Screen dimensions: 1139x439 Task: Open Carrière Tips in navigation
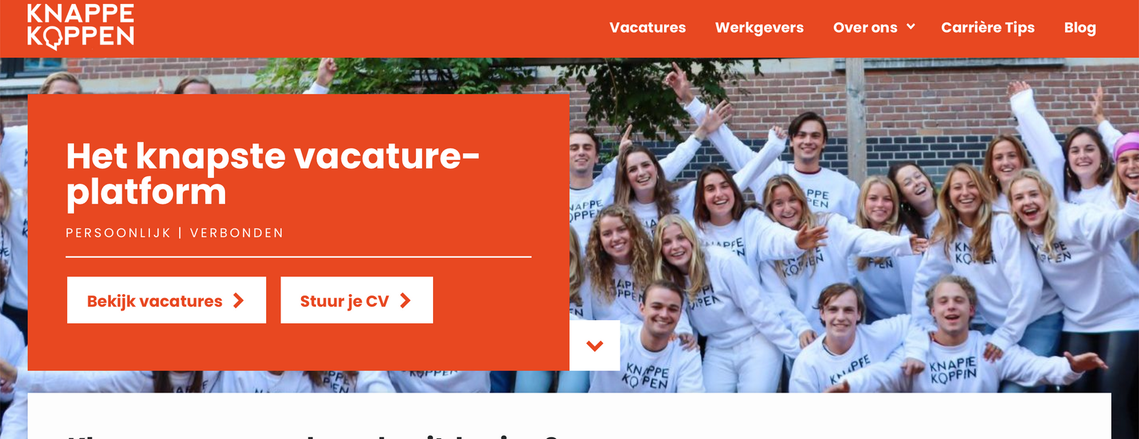988,28
